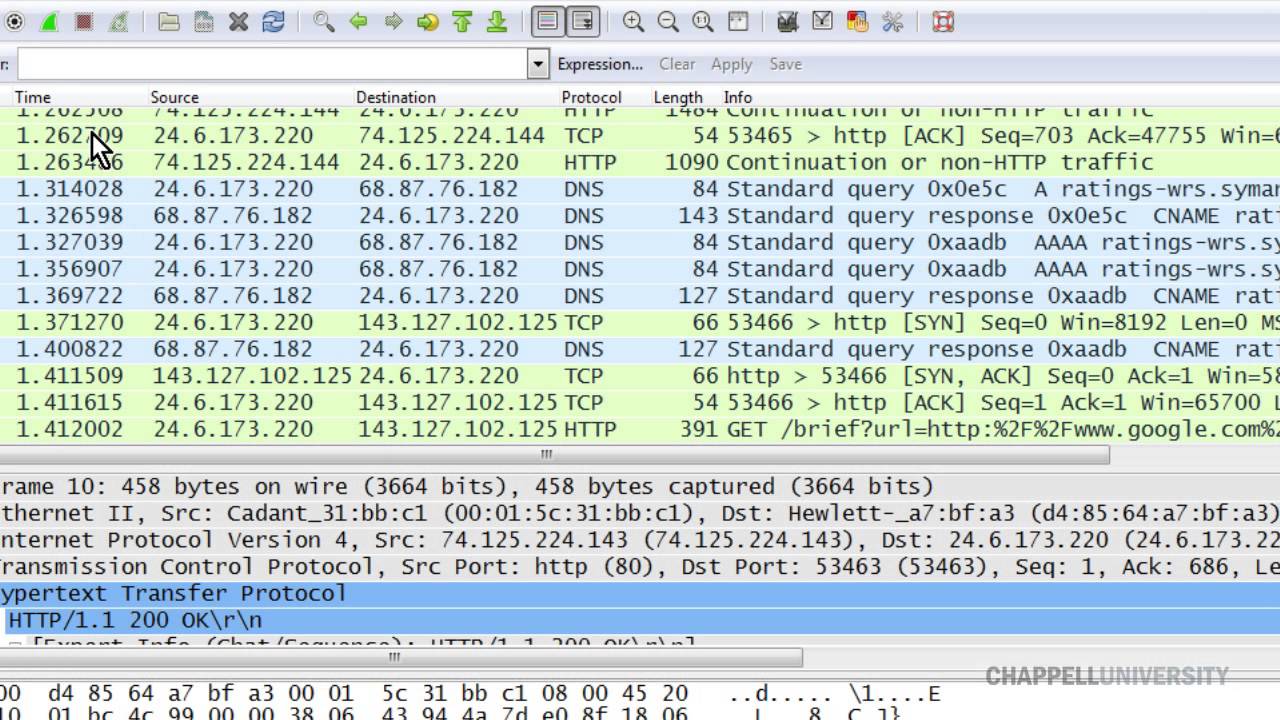The image size is (1280, 720).
Task: Select the SYN, ACK packet at 1.411509
Action: (x=640, y=376)
